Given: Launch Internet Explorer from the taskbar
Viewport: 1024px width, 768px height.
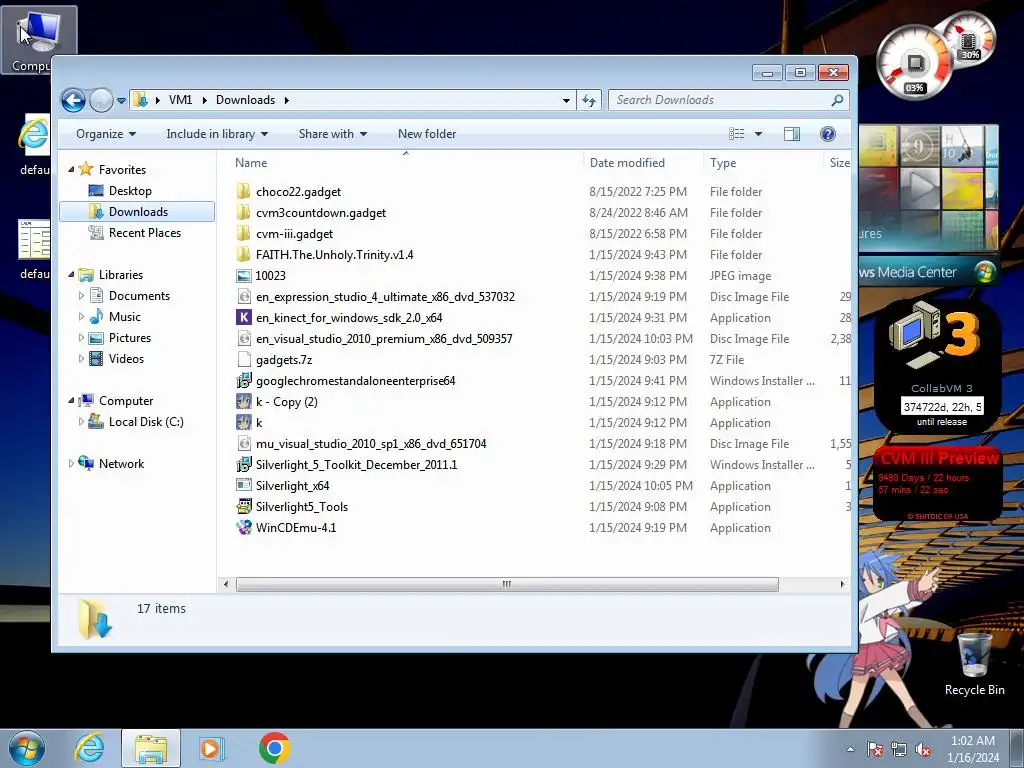Looking at the screenshot, I should [x=89, y=748].
